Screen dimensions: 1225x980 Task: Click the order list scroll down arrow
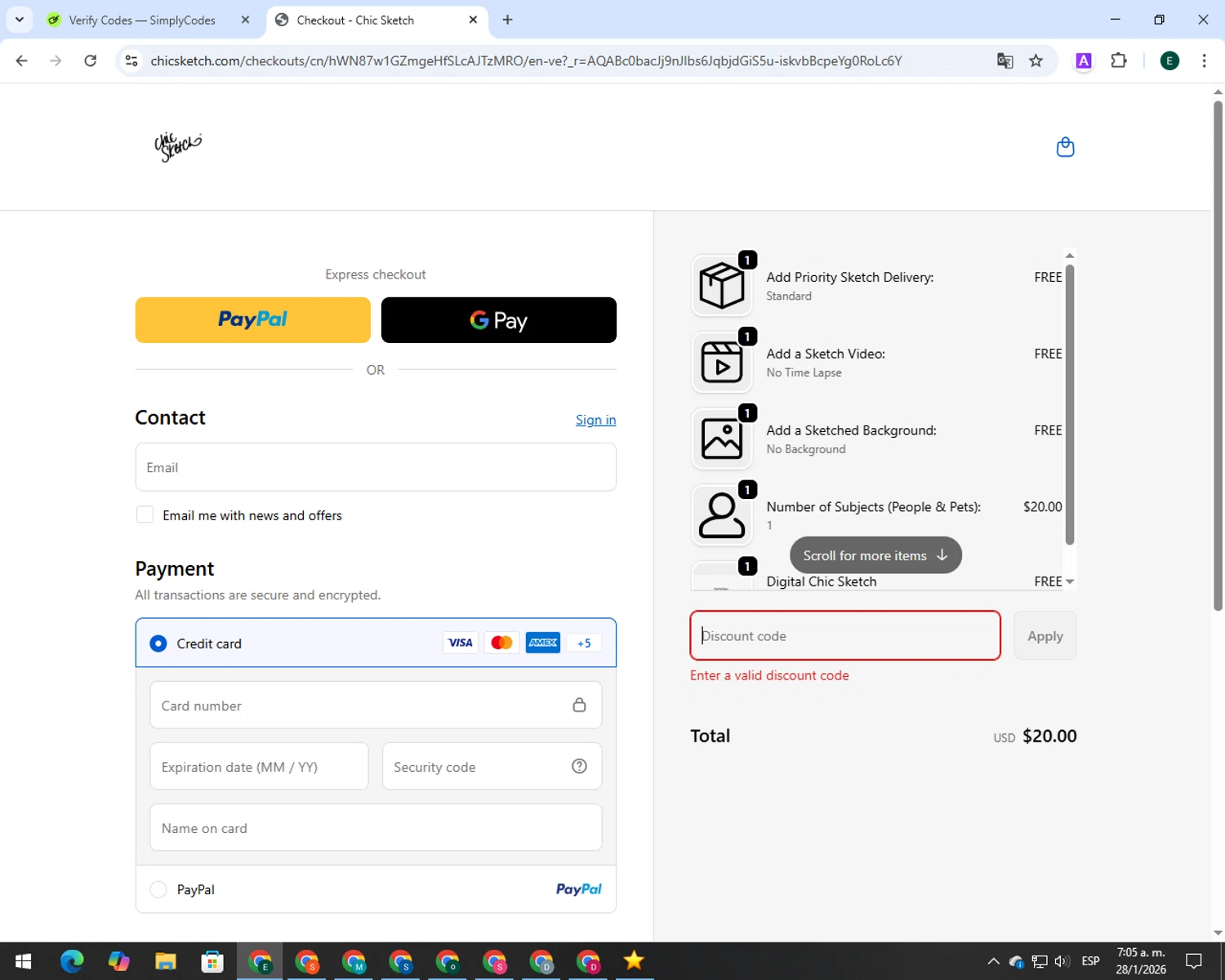coord(1070,581)
